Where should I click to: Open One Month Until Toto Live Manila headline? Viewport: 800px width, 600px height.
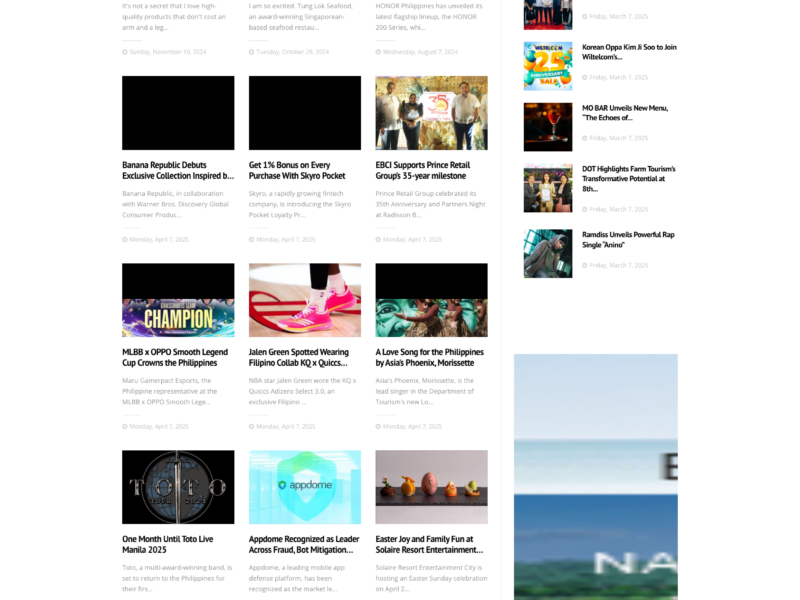[167, 544]
